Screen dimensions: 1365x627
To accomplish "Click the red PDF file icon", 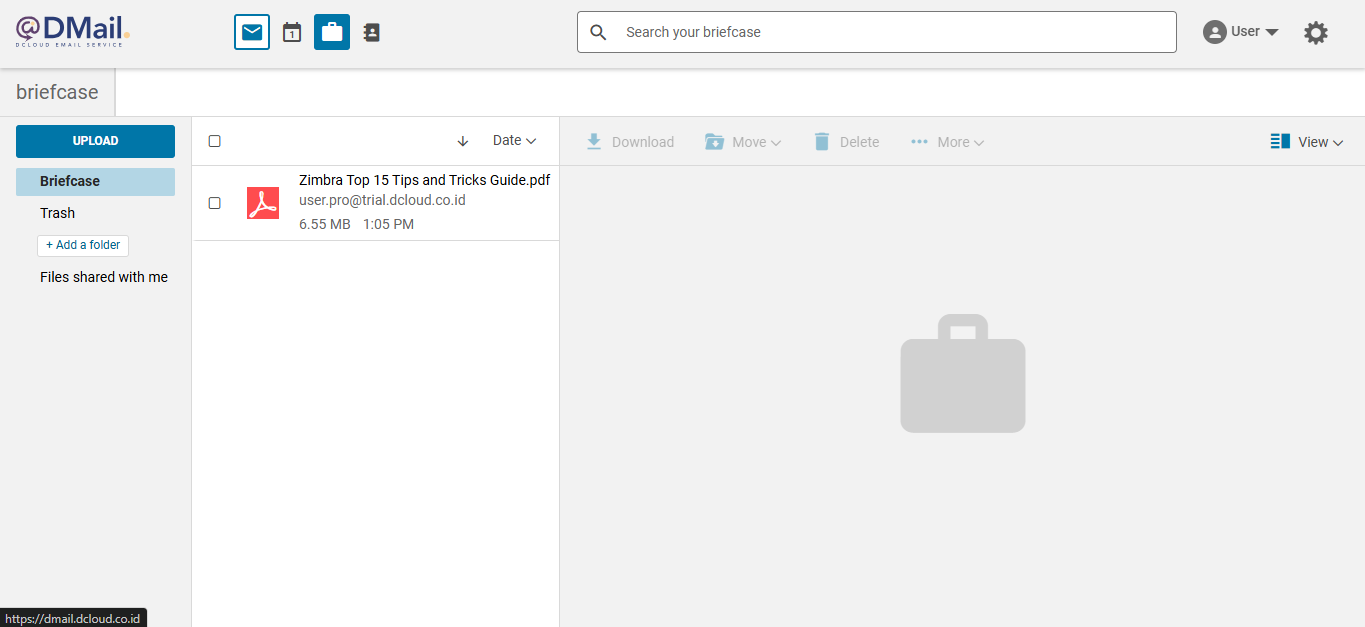I will click(x=263, y=203).
